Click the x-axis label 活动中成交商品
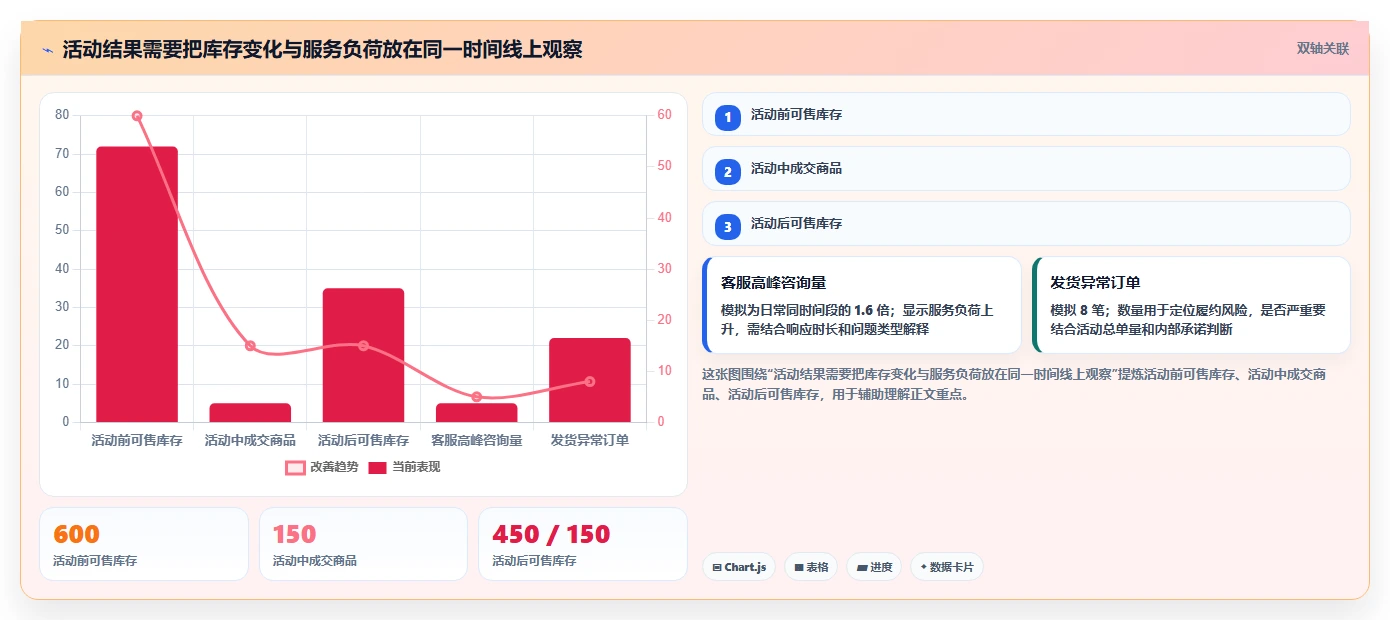Screen dimensions: 1390x620 pos(250,440)
